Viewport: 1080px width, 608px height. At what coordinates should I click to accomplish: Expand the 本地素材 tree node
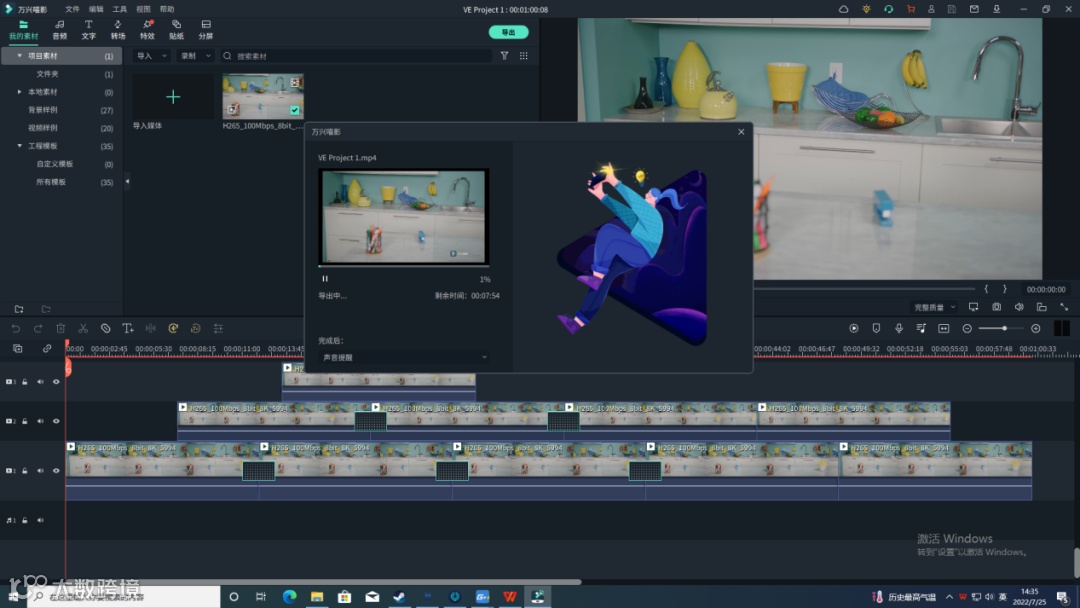pyautogui.click(x=19, y=92)
